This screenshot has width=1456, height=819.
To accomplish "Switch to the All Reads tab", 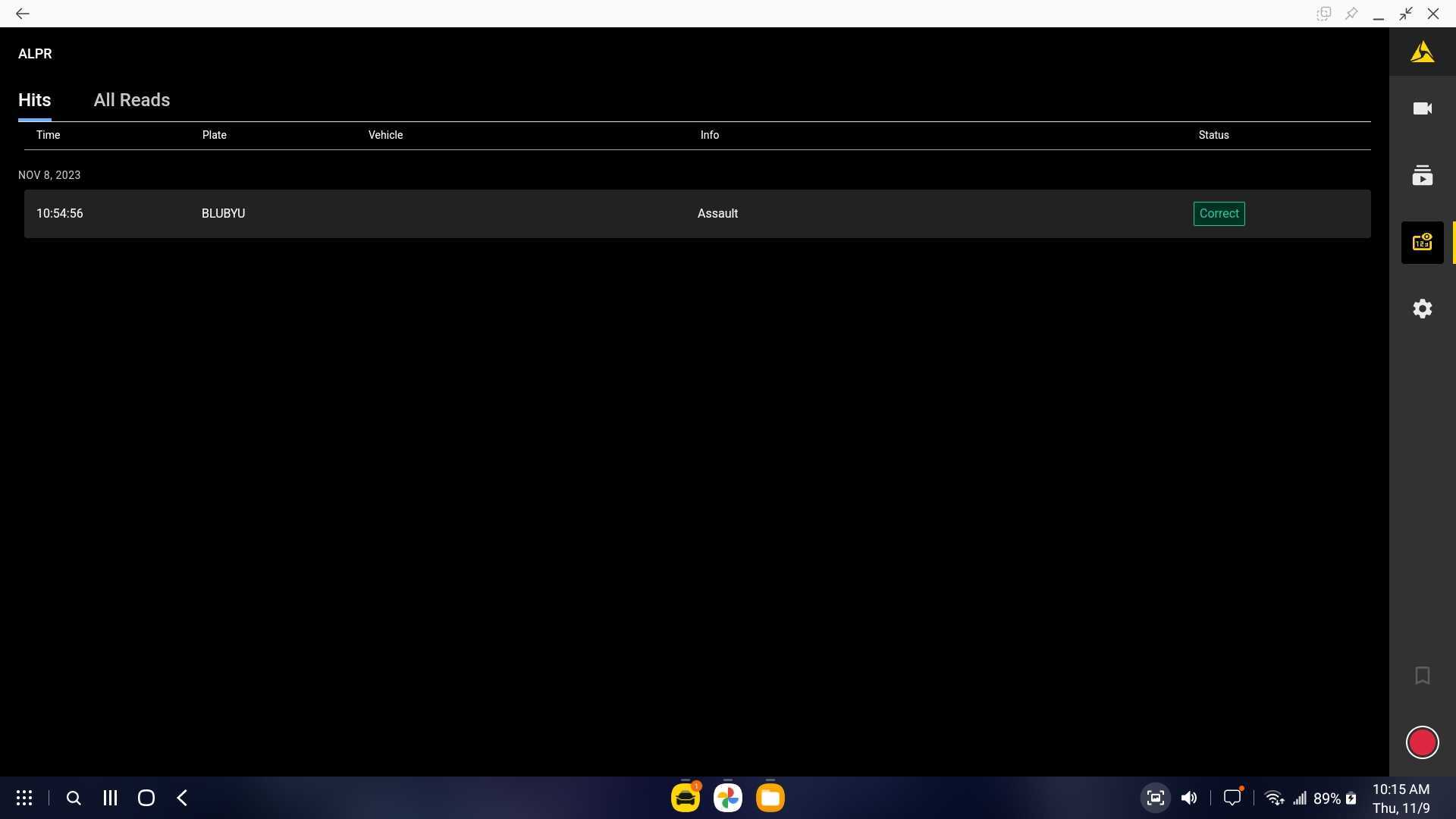I will pos(131,100).
